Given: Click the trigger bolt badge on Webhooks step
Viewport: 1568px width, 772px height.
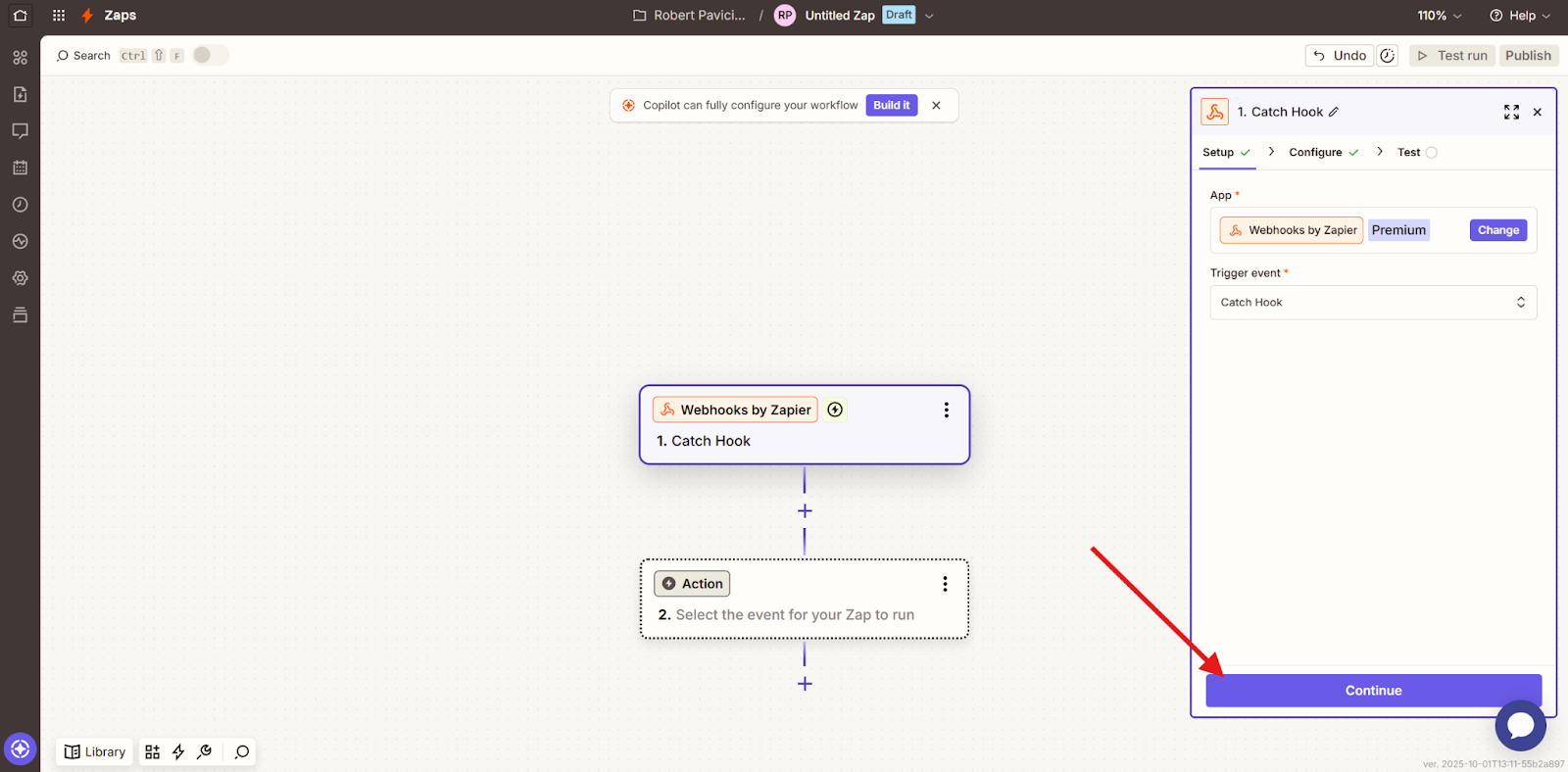Looking at the screenshot, I should 835,410.
